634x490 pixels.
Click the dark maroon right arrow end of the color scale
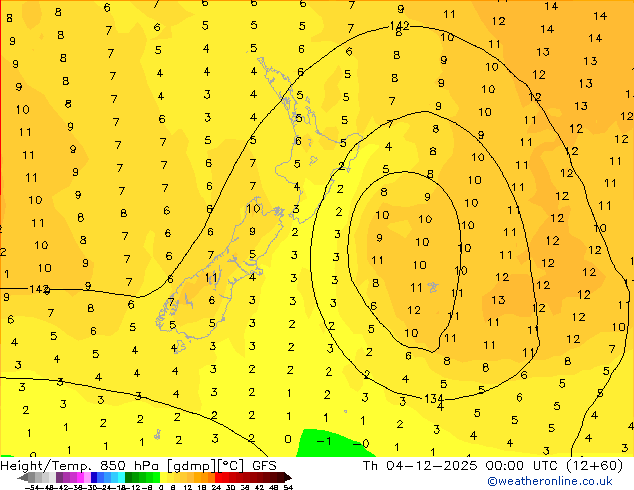point(288,477)
